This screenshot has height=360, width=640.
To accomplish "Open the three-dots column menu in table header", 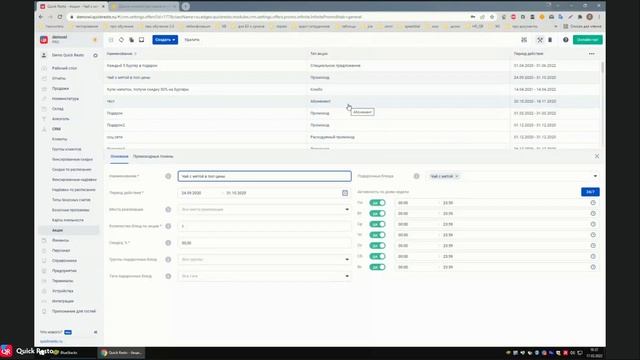I will pyautogui.click(x=591, y=54).
